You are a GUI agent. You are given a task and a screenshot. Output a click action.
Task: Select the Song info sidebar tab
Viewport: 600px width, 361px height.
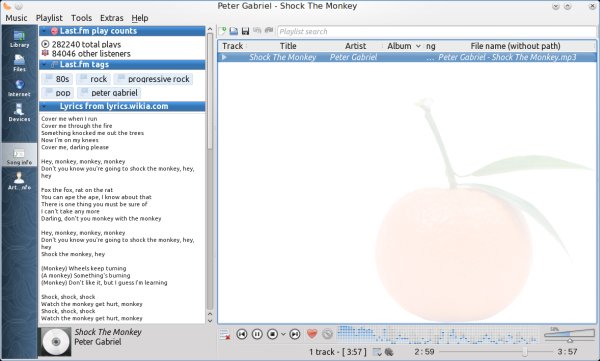point(20,156)
